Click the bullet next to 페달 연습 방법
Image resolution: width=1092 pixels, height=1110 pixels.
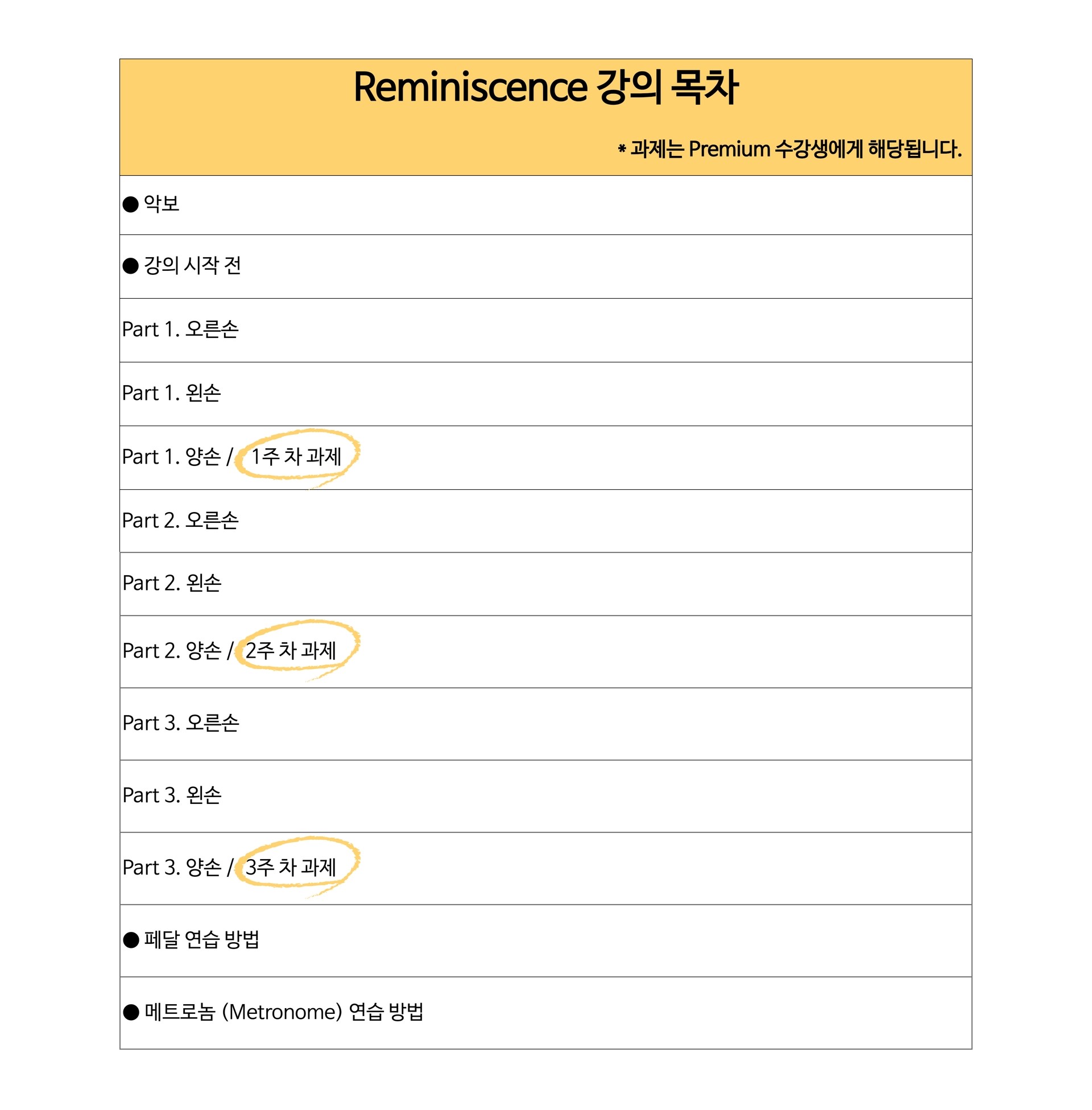point(131,940)
